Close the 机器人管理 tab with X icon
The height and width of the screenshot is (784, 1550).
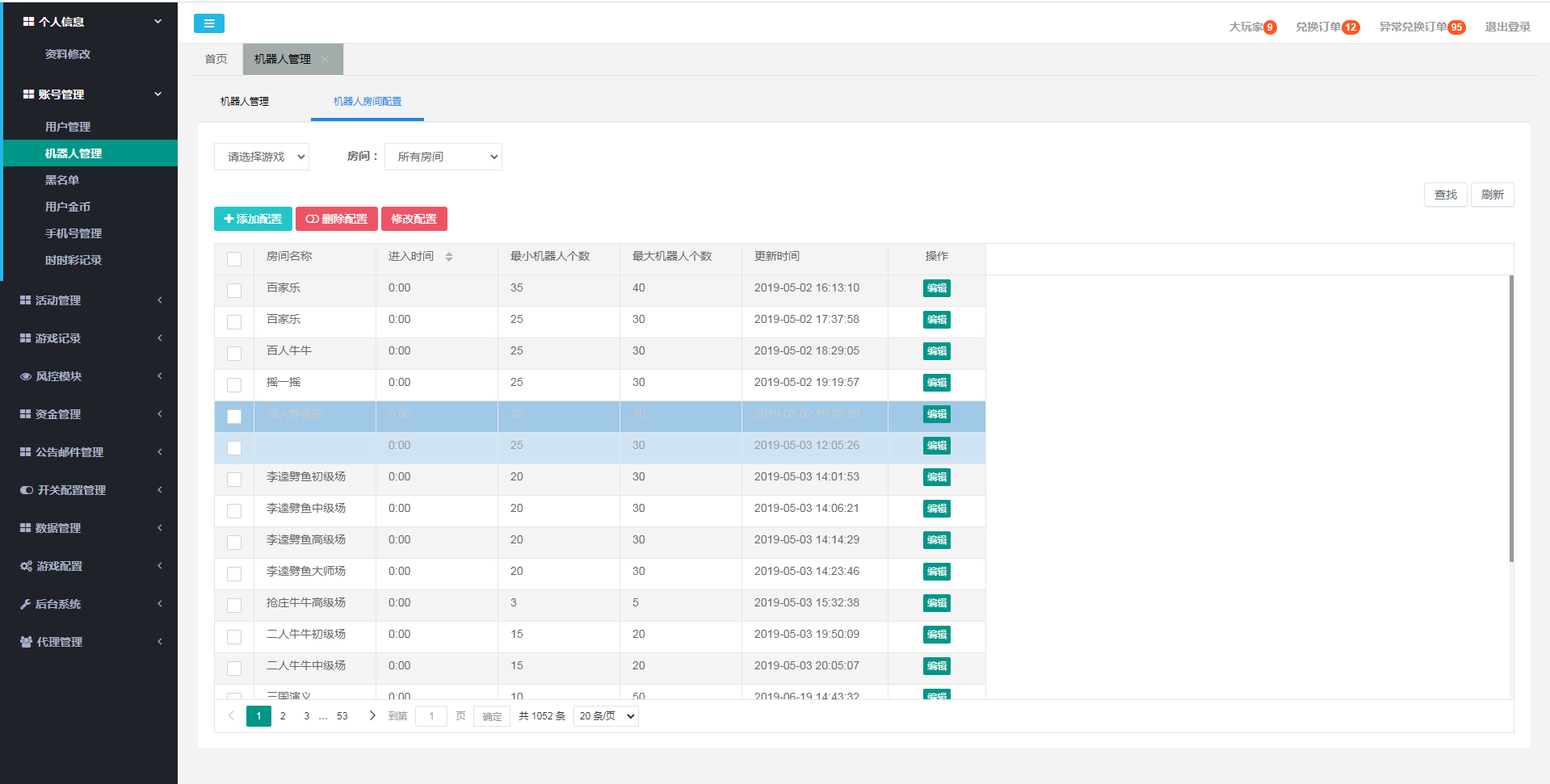point(326,60)
